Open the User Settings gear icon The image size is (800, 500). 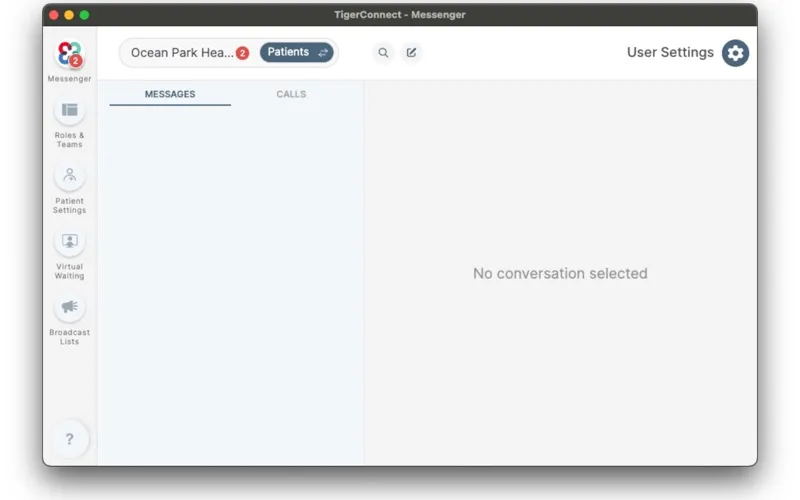click(x=735, y=53)
